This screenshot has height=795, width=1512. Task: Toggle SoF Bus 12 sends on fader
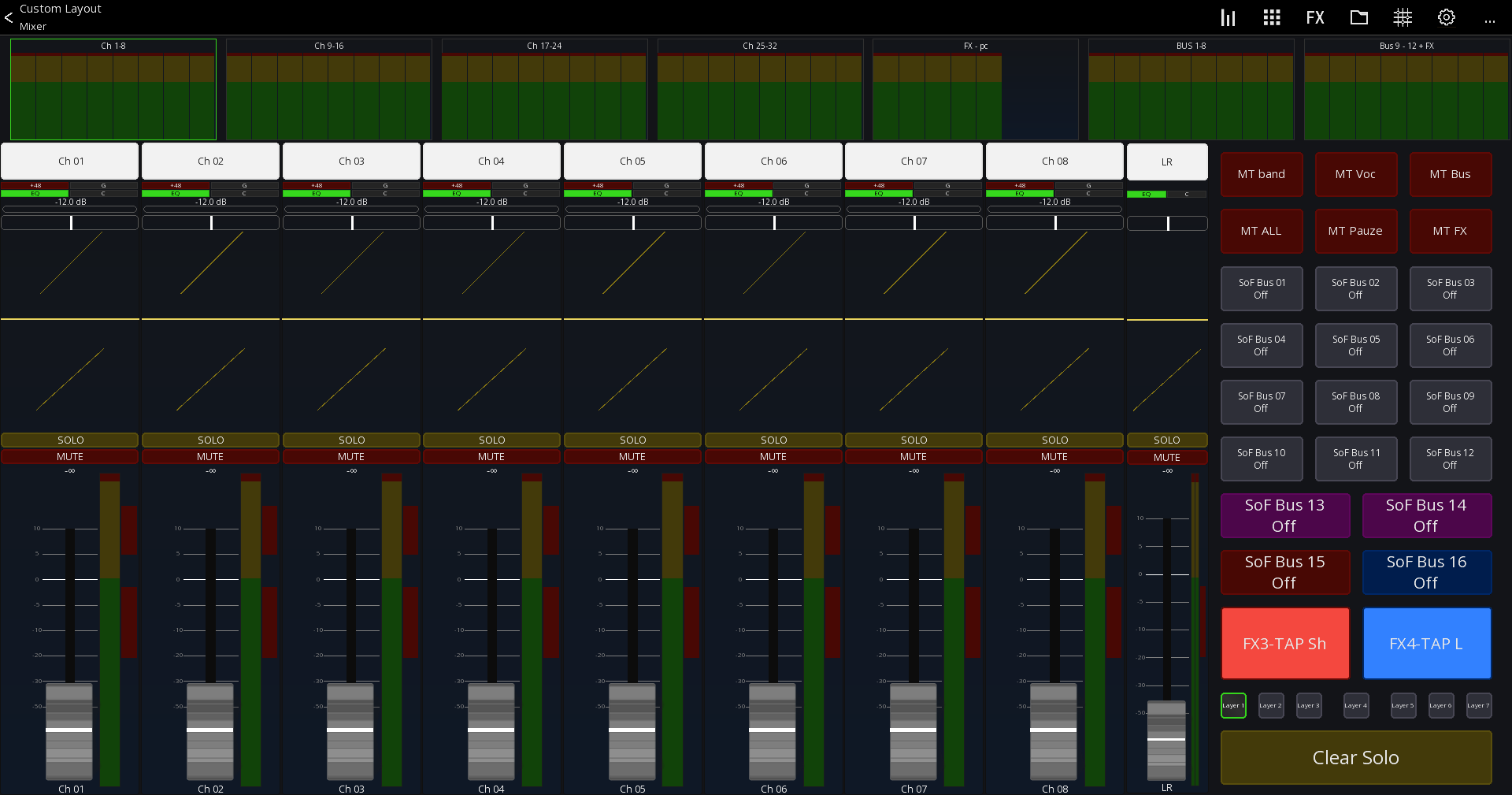tap(1451, 459)
